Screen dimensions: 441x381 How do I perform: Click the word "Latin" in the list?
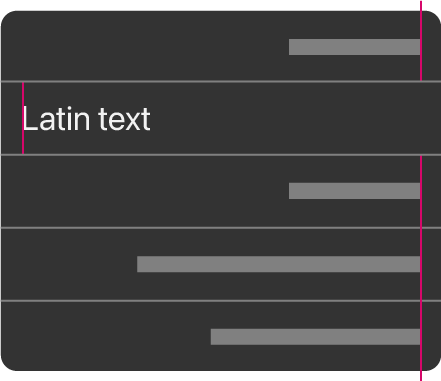click(x=56, y=119)
